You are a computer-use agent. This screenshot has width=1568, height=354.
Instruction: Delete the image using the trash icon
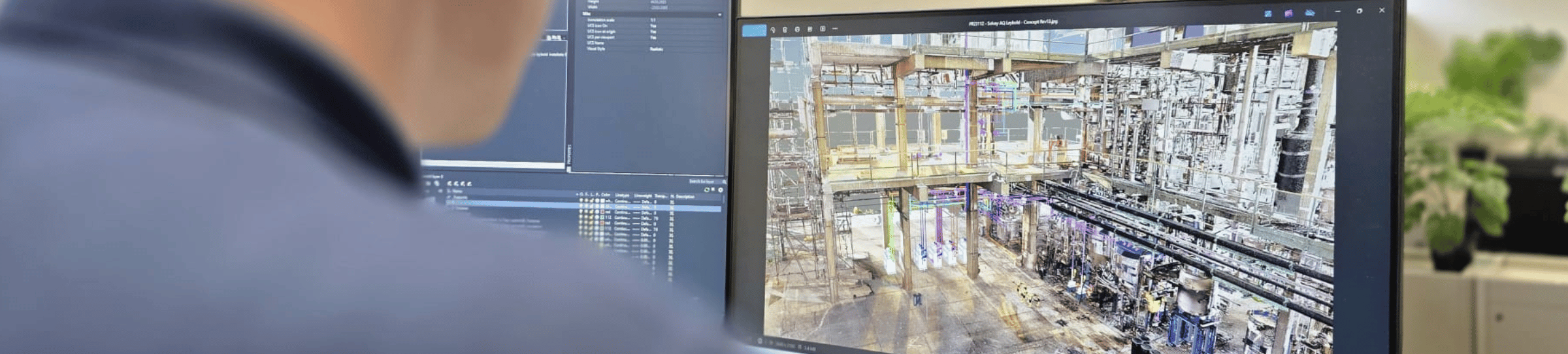point(785,29)
